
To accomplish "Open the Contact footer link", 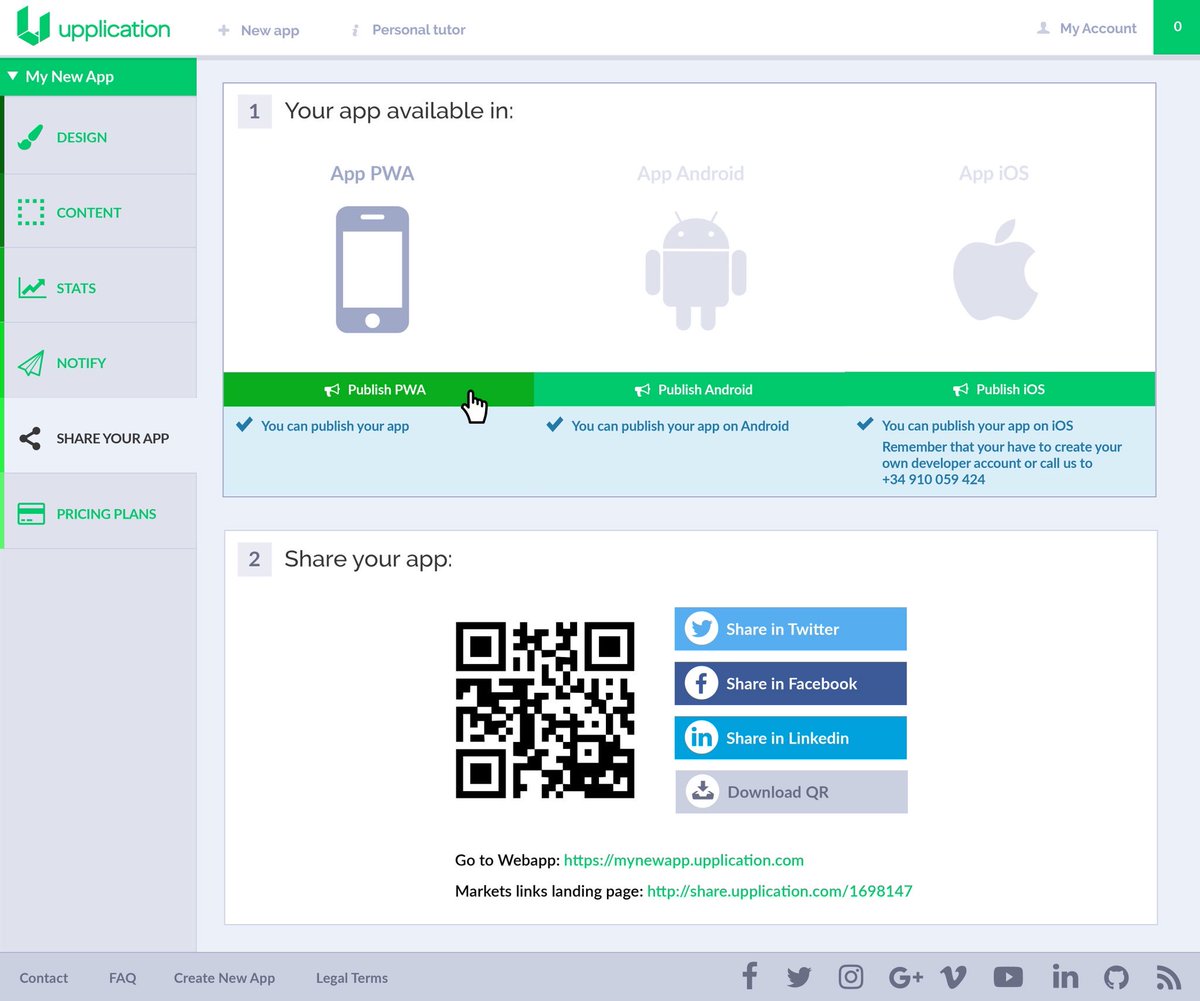I will 44,978.
